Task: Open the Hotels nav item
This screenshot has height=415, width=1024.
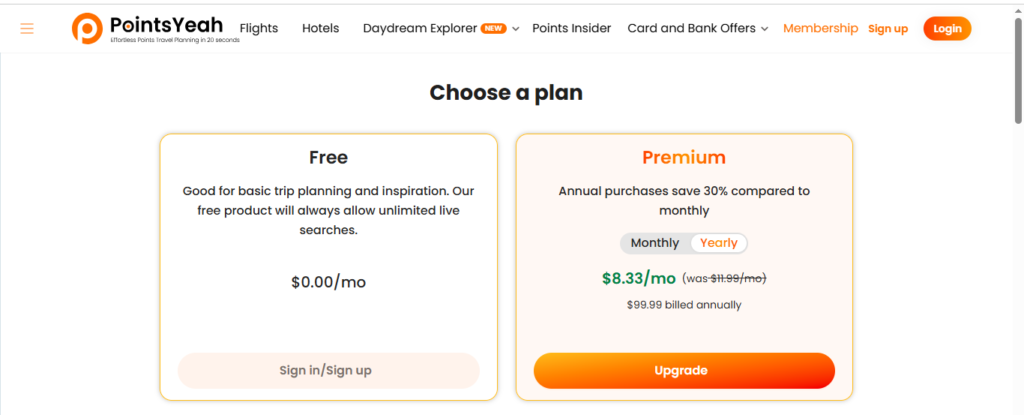Action: click(320, 28)
